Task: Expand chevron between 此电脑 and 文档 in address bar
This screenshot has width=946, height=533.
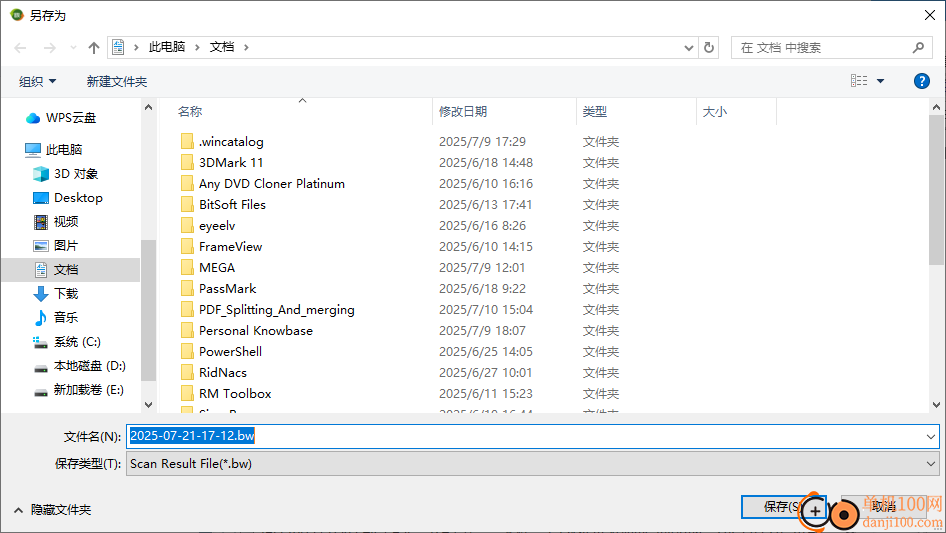Action: (x=197, y=47)
